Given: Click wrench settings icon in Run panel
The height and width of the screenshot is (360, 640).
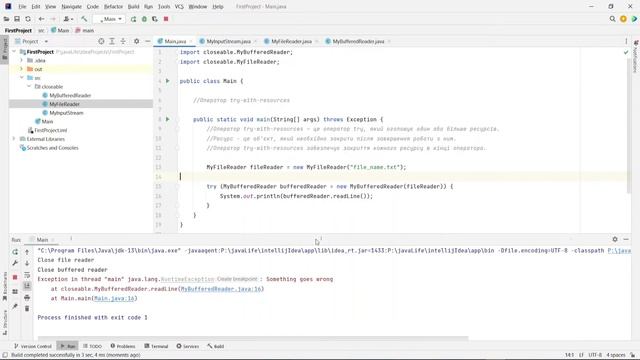Looking at the screenshot, I should (x=15, y=263).
